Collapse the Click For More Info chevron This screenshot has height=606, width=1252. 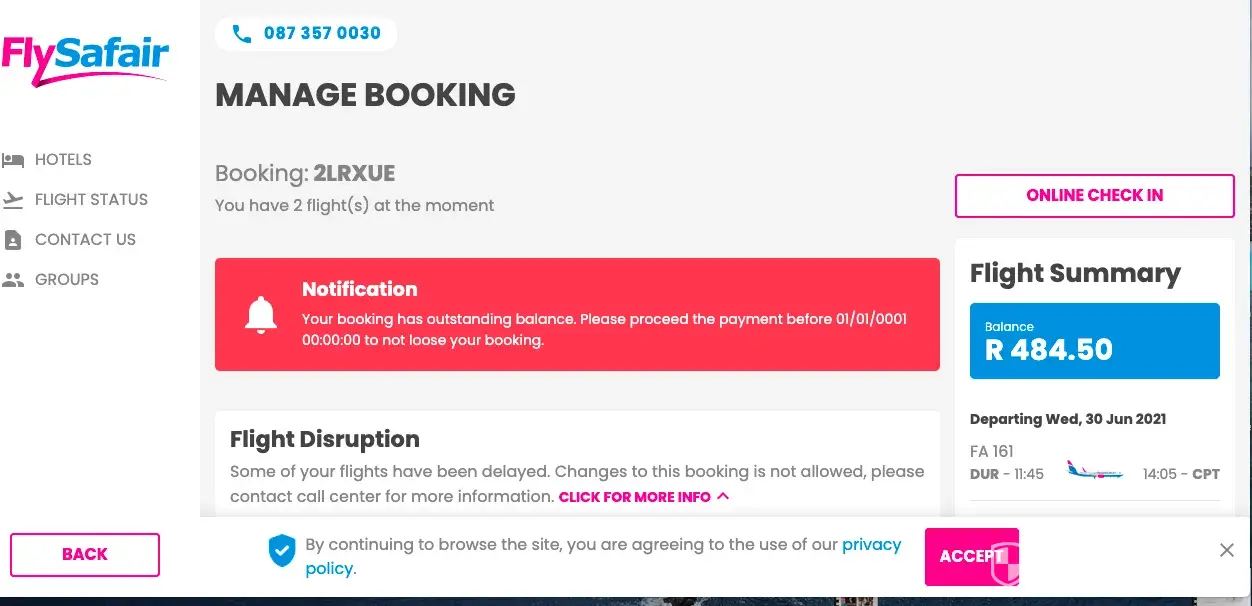[723, 496]
